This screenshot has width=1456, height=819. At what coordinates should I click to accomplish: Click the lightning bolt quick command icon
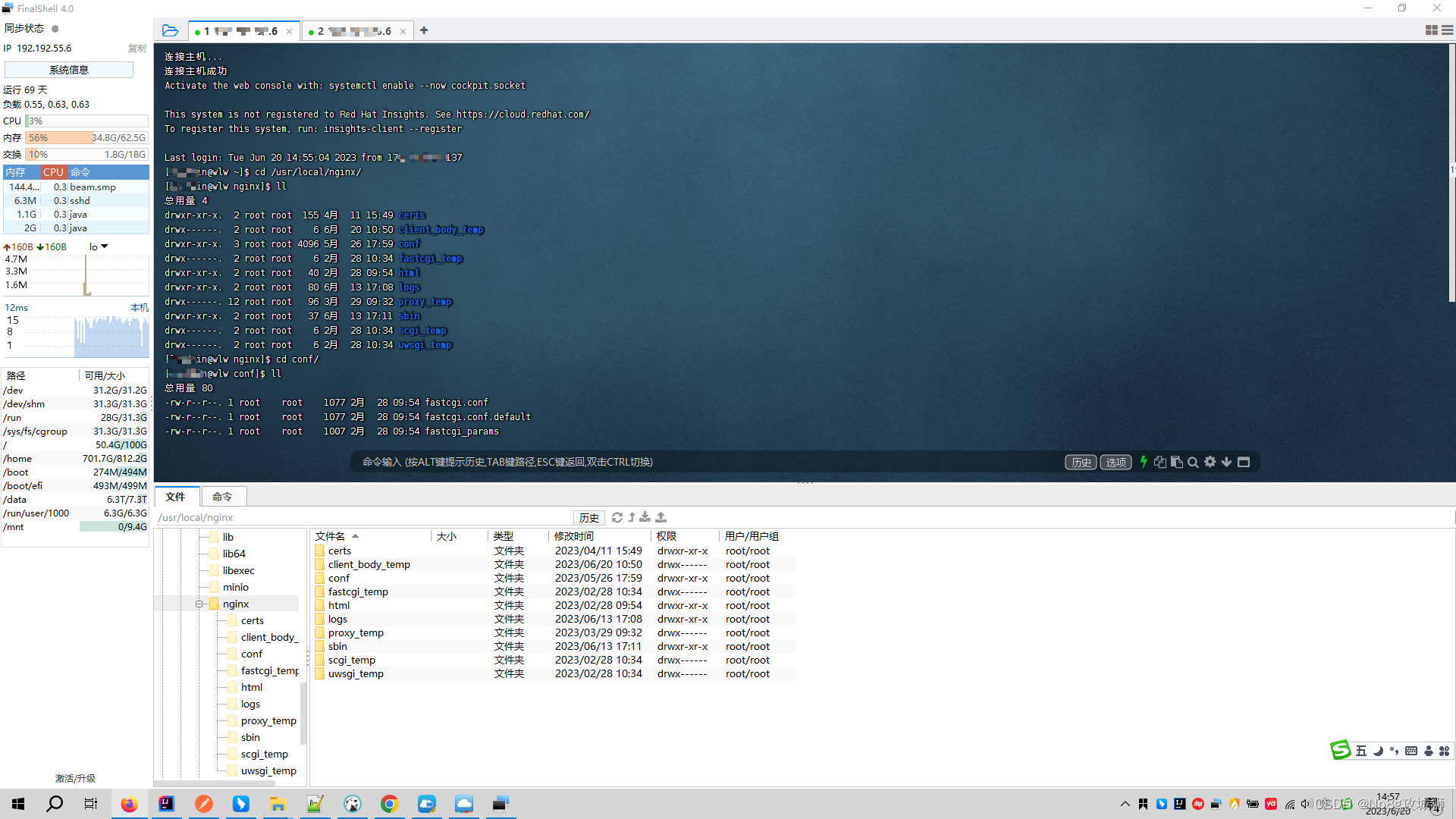[x=1143, y=462]
